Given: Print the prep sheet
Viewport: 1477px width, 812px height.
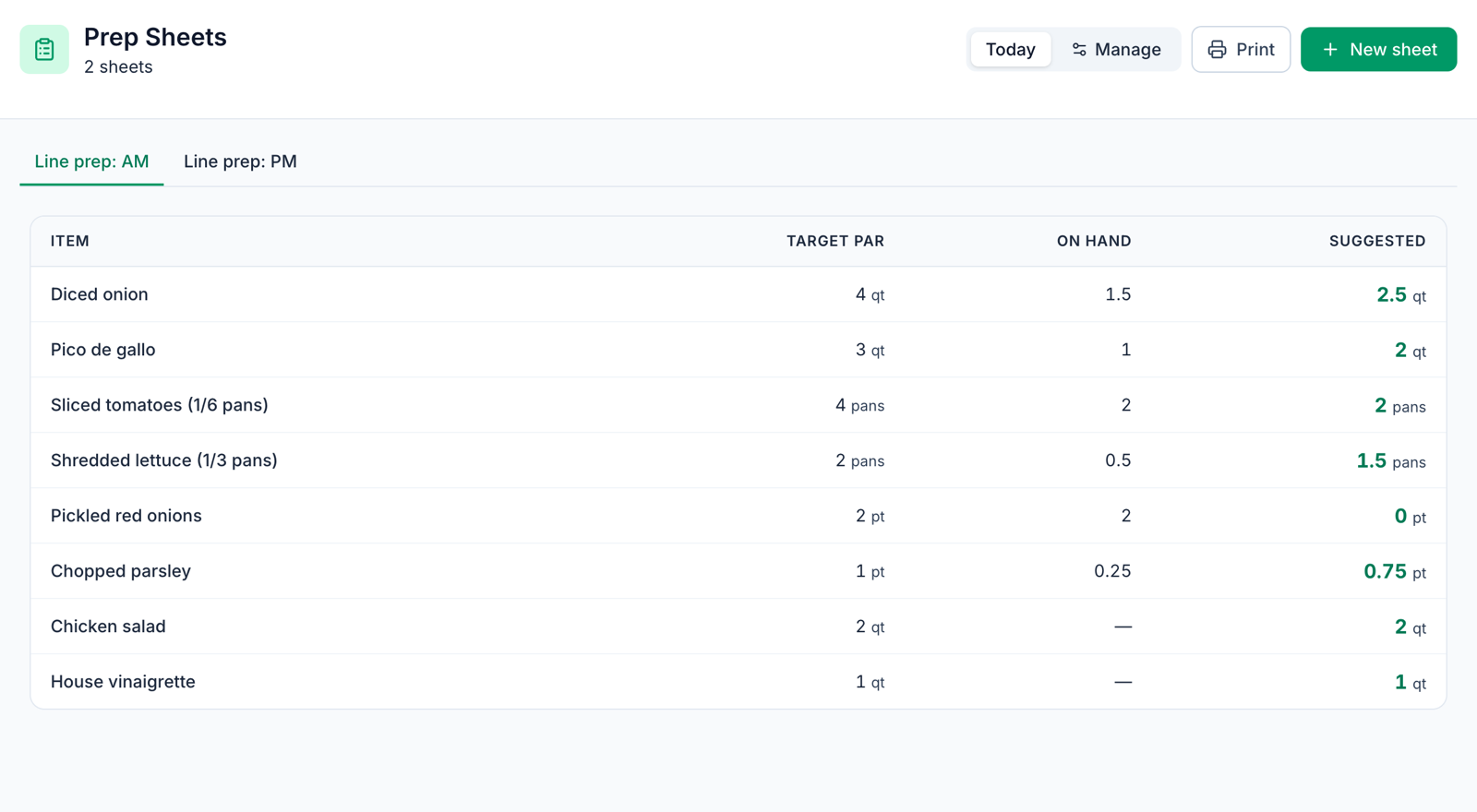Looking at the screenshot, I should (x=1241, y=50).
